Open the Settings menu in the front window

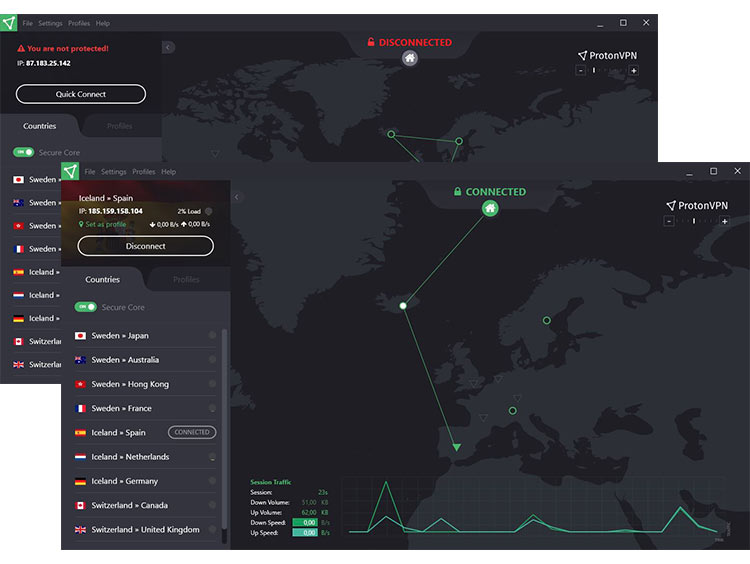(x=113, y=172)
